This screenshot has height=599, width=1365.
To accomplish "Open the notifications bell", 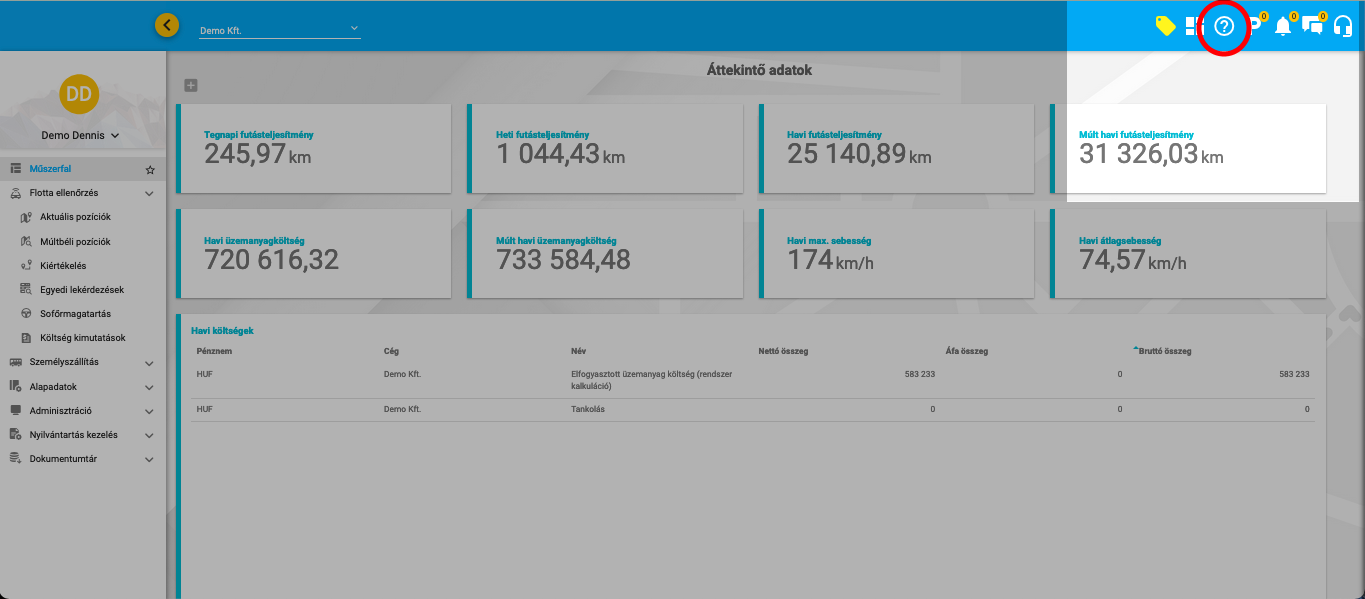I will [1283, 27].
